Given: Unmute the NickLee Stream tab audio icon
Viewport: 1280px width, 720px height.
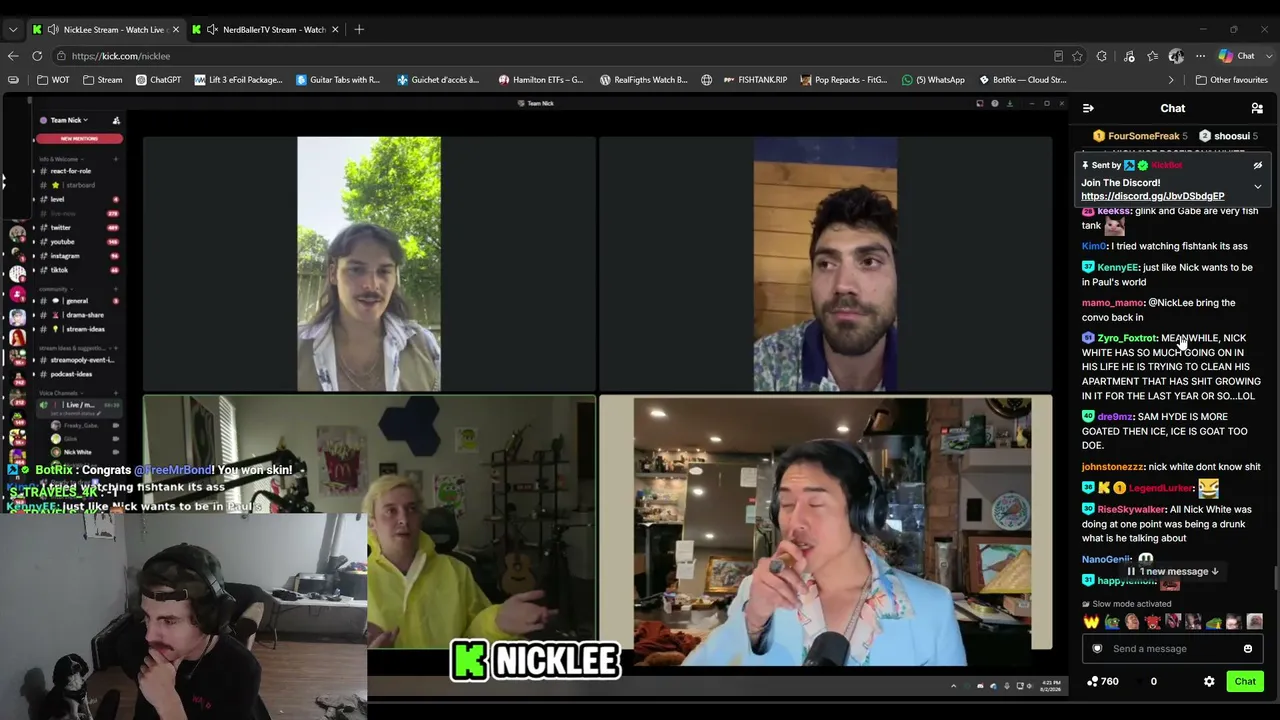Looking at the screenshot, I should point(53,29).
